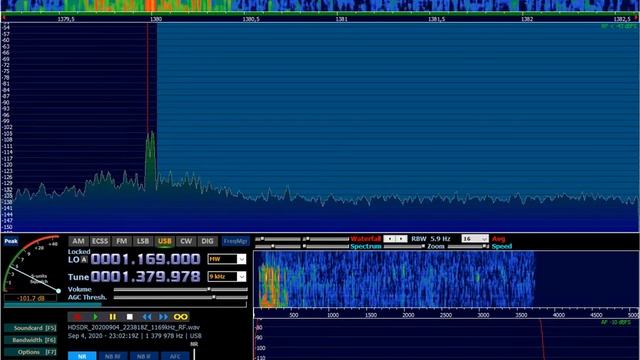Select ECSS demodulation mode
Viewport: 640px width, 360px height.
pos(100,241)
